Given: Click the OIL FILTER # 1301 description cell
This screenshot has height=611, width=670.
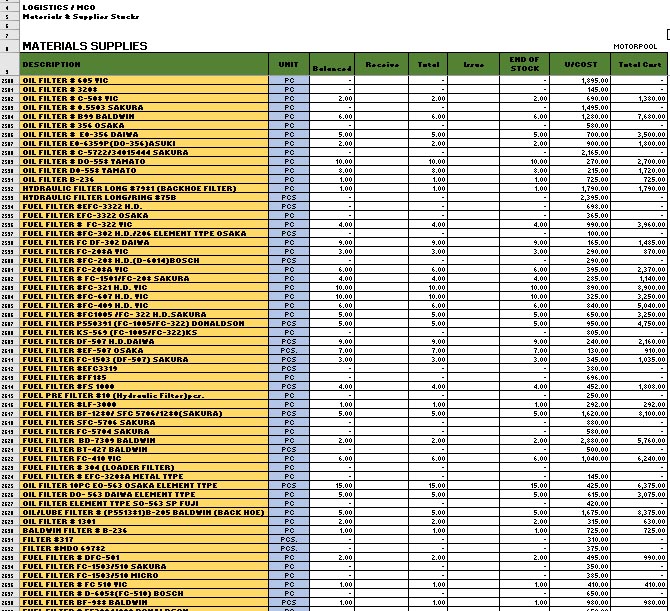Looking at the screenshot, I should [144, 521].
